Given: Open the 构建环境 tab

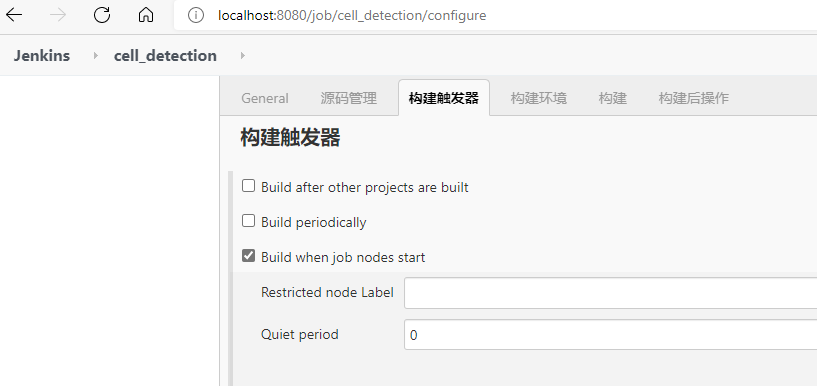Looking at the screenshot, I should point(539,98).
